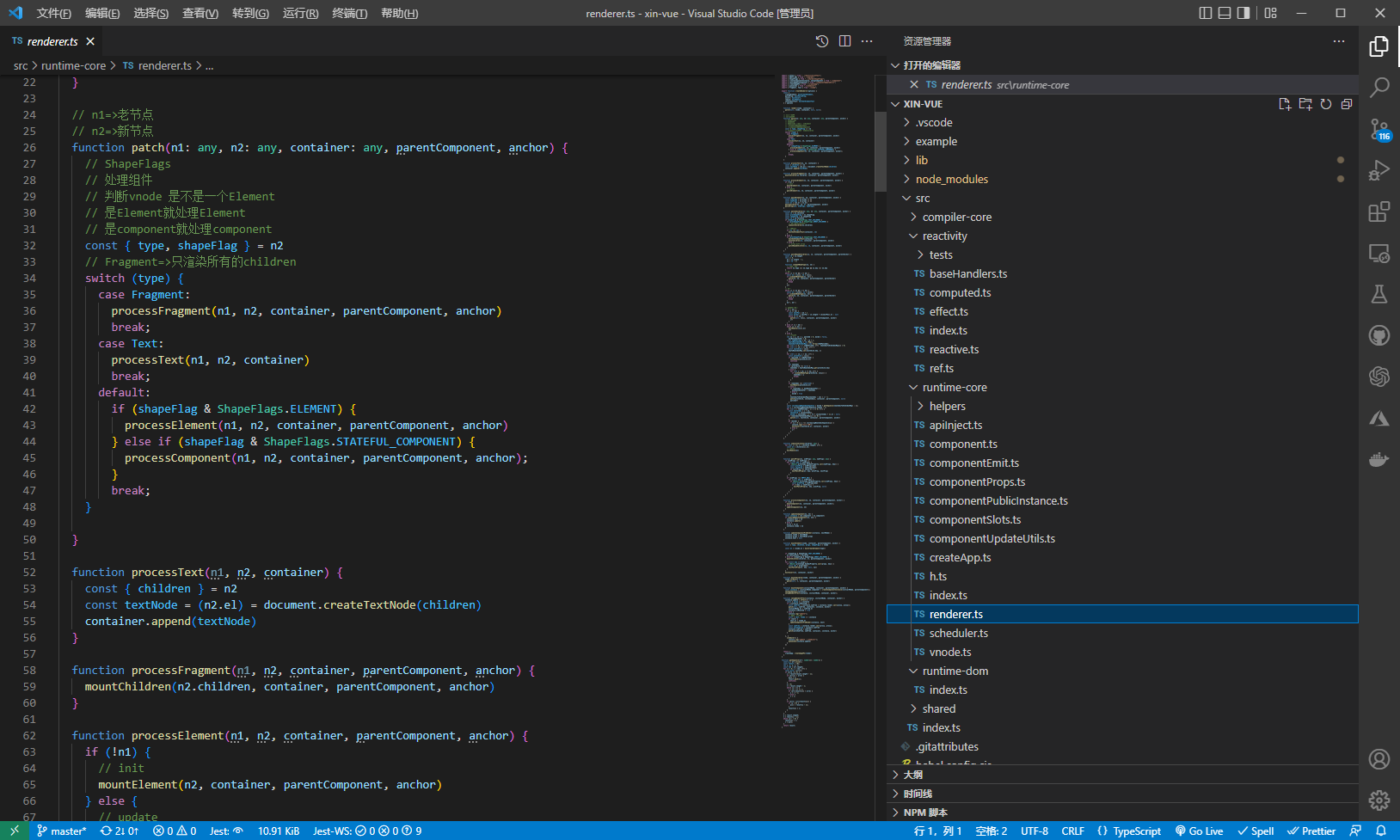Open the Search view in activity bar
Image resolution: width=1400 pixels, height=840 pixels.
click(1379, 88)
